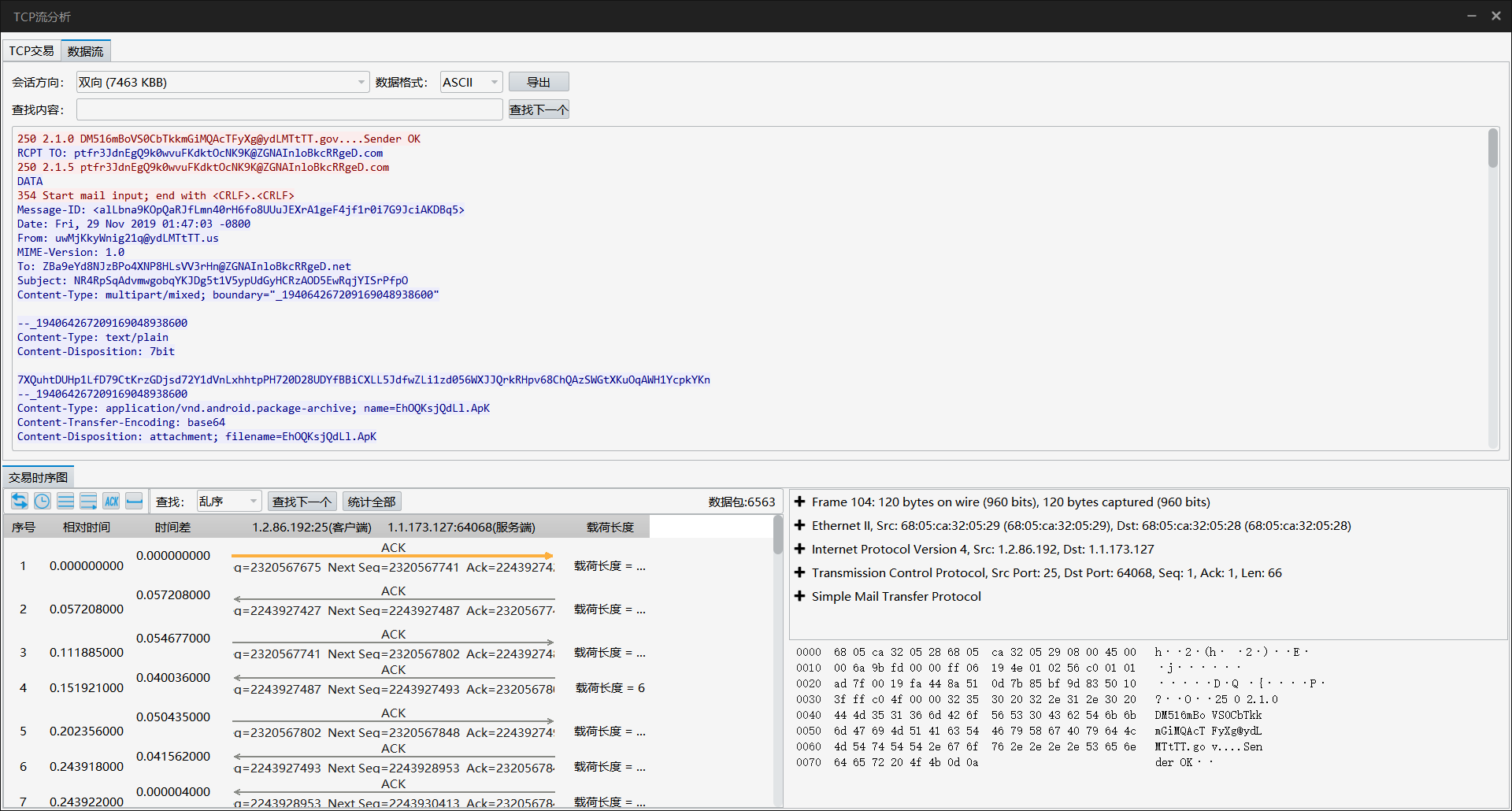This screenshot has height=811, width=1512.
Task: Click the 1.1.173.127:64068(服务端) column header
Action: (x=461, y=527)
